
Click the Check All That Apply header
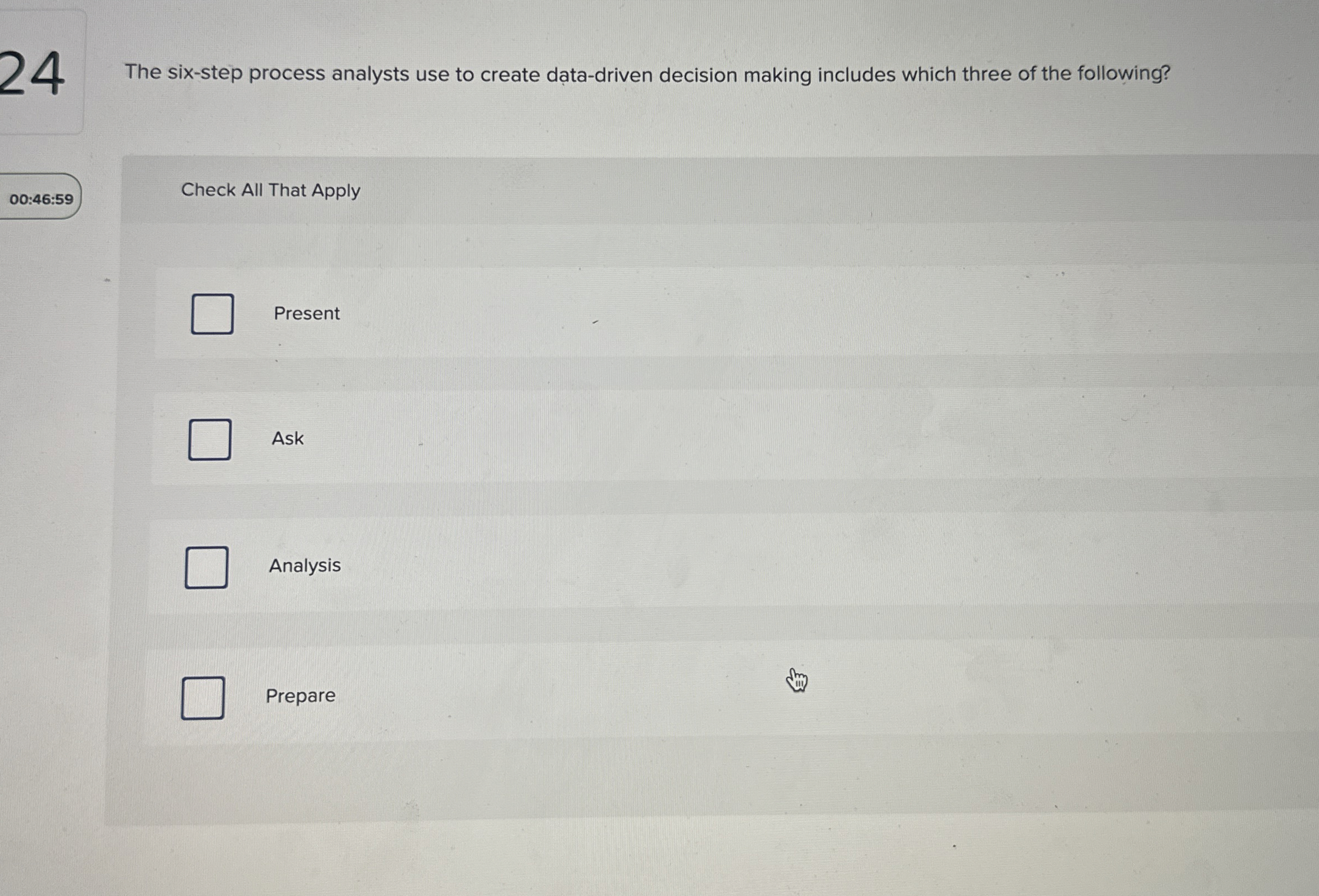tap(271, 190)
